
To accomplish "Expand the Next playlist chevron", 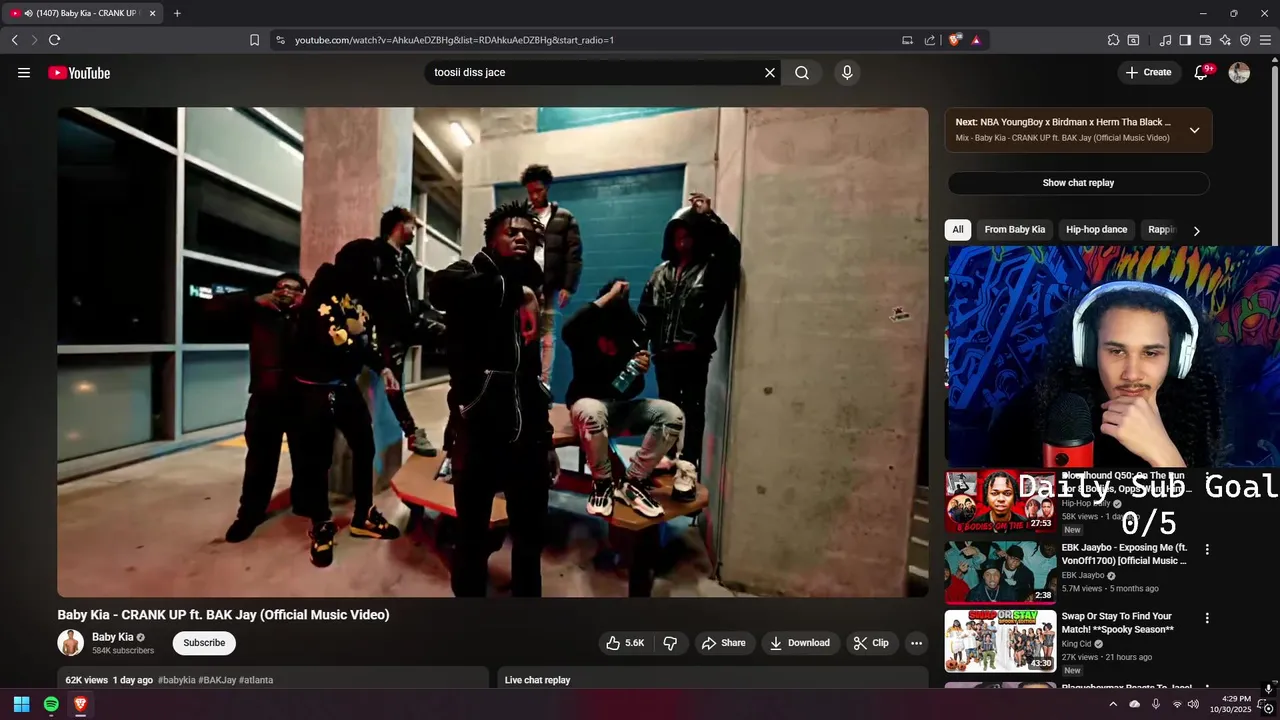I will point(1194,130).
